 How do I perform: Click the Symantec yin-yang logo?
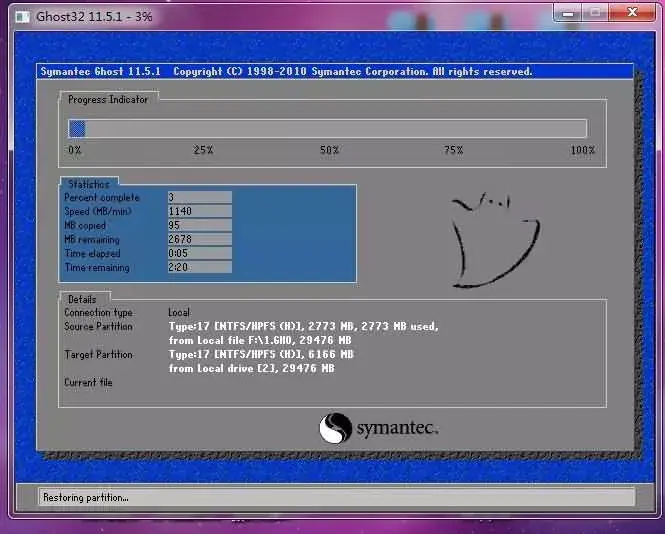[335, 428]
